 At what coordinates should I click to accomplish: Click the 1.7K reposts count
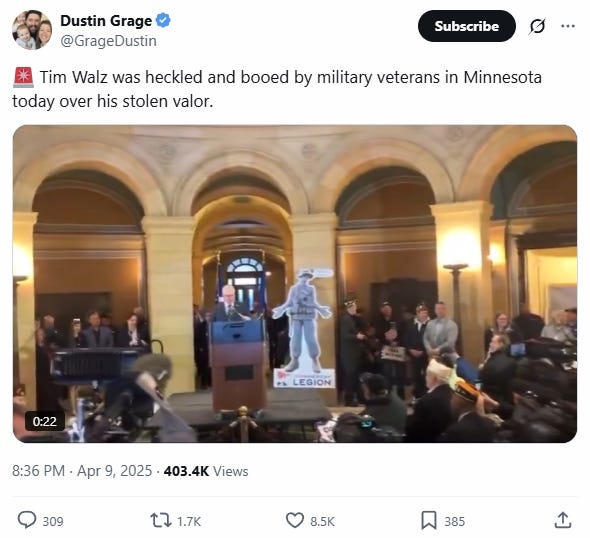pos(189,521)
